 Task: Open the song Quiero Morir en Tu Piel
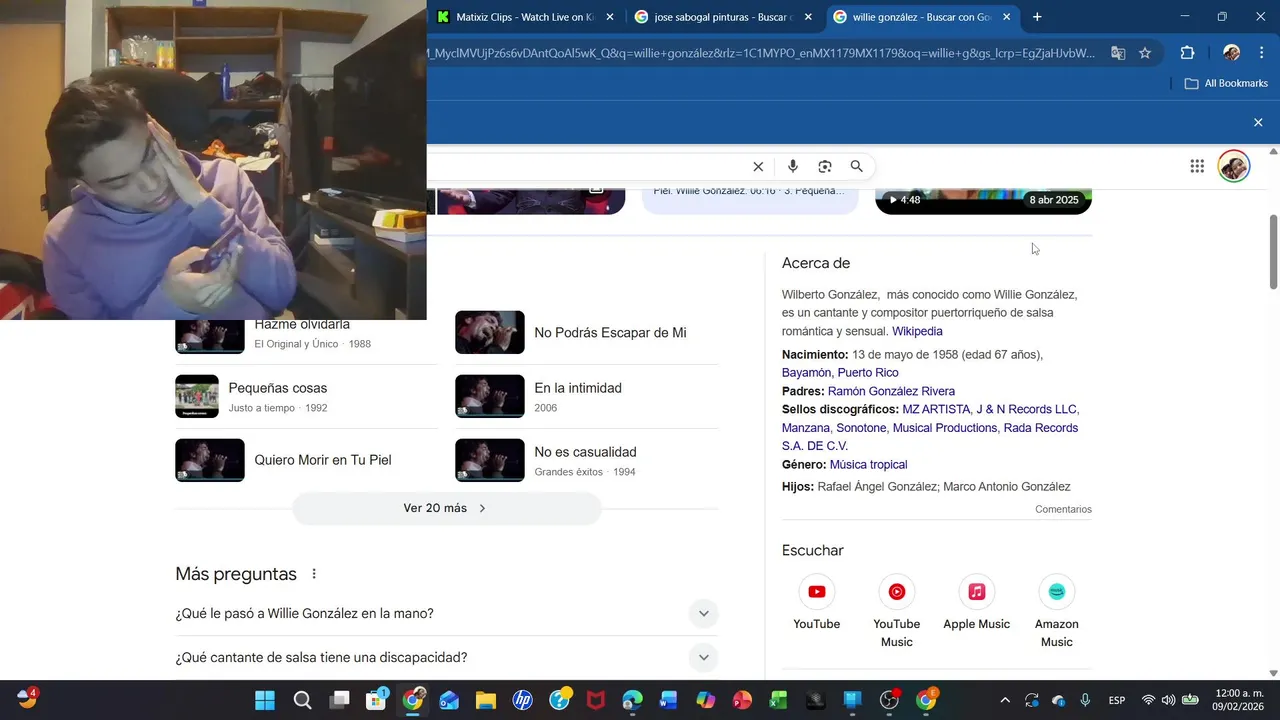tap(306, 460)
